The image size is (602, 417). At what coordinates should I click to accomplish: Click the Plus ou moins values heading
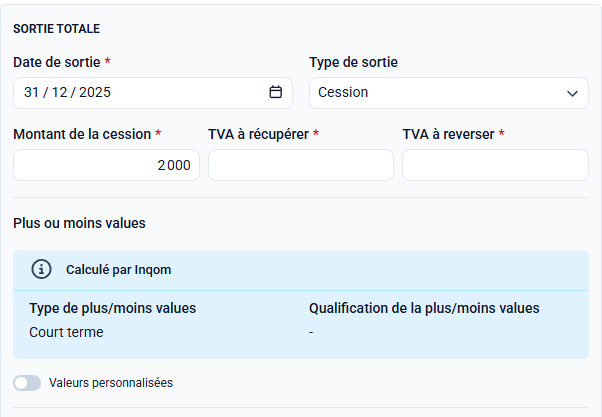pyautogui.click(x=79, y=223)
